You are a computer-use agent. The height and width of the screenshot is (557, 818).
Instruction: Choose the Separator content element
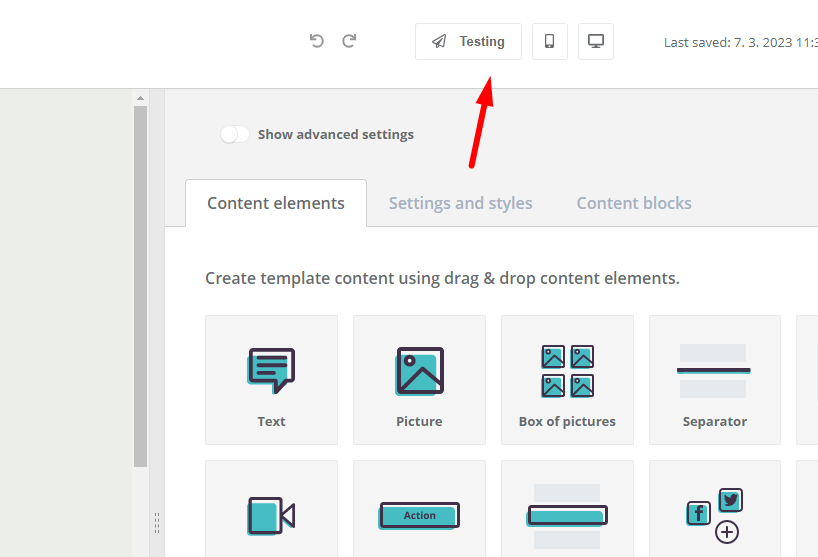pos(715,380)
